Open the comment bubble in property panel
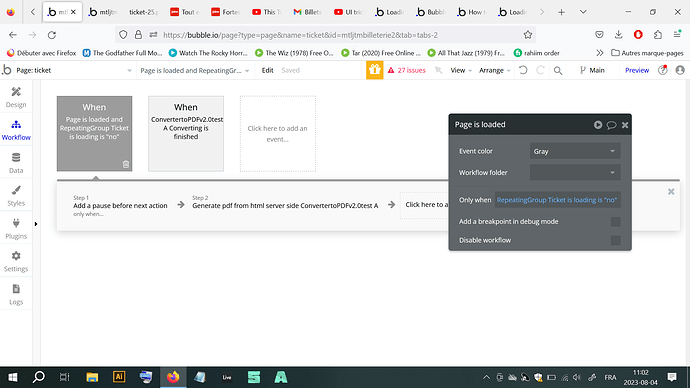Screen dimensions: 690x388 tap(611, 125)
